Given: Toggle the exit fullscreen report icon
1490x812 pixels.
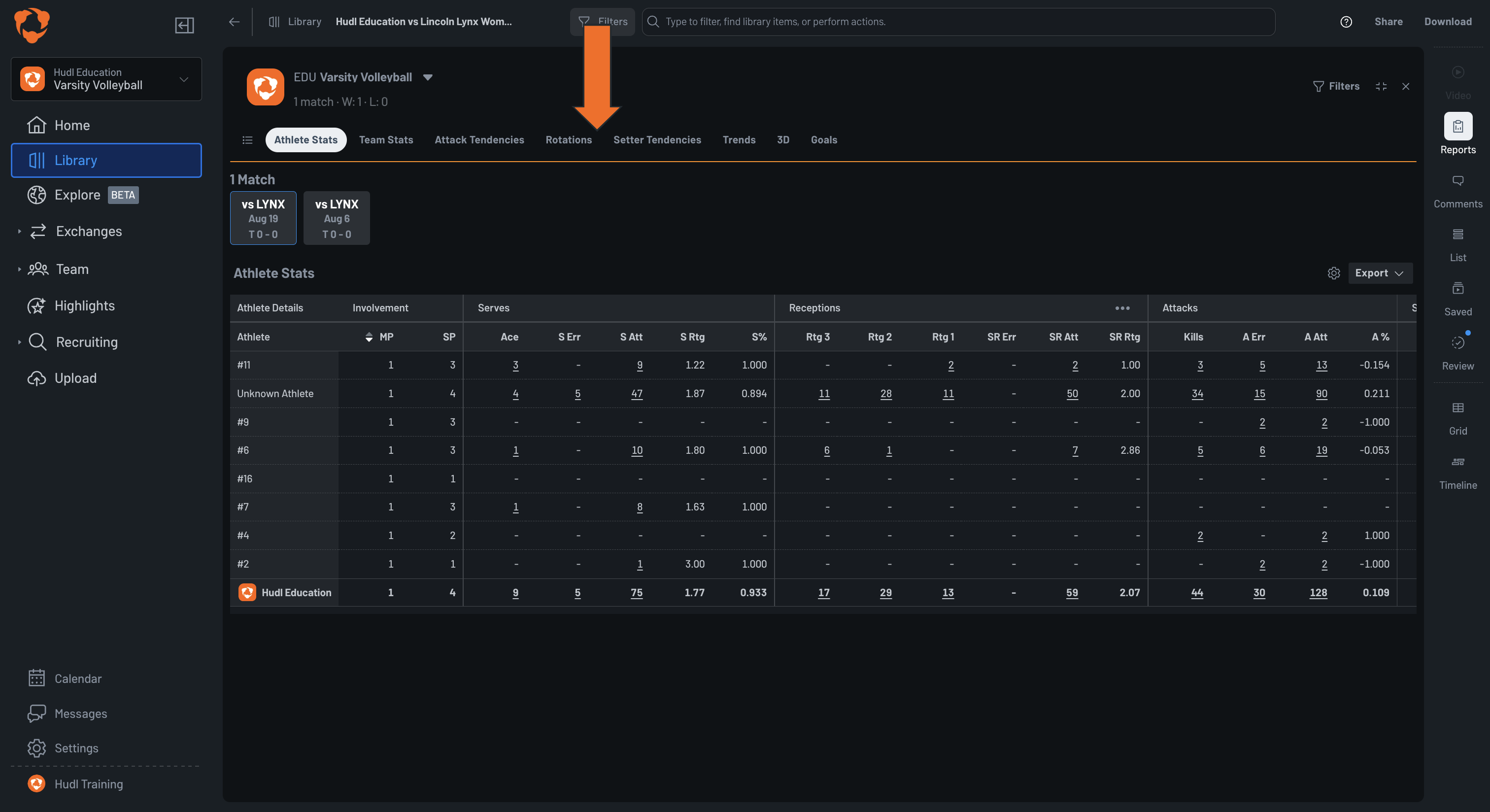Looking at the screenshot, I should (1381, 86).
